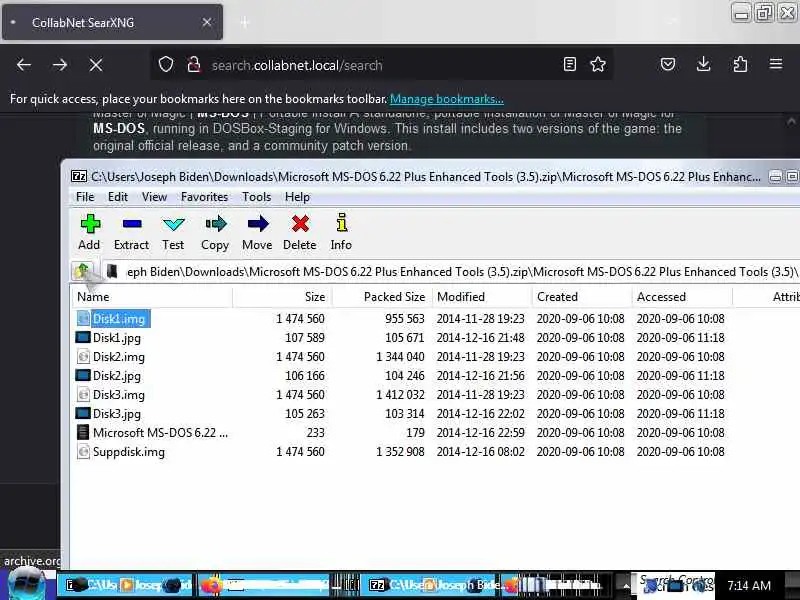Run the Test archive tool

click(173, 232)
